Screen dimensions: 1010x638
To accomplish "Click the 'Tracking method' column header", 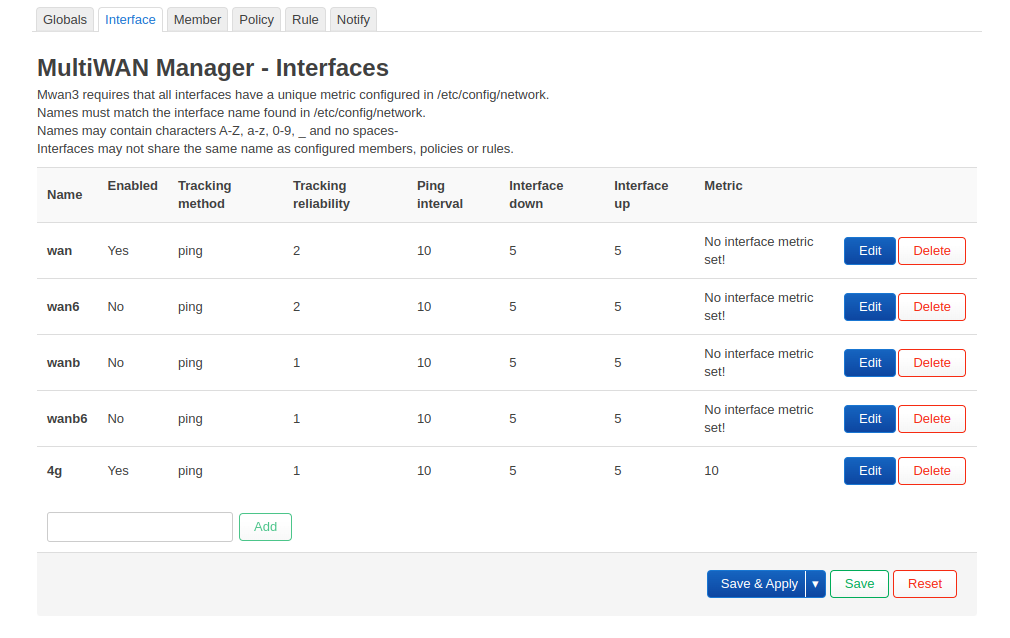I will (204, 195).
